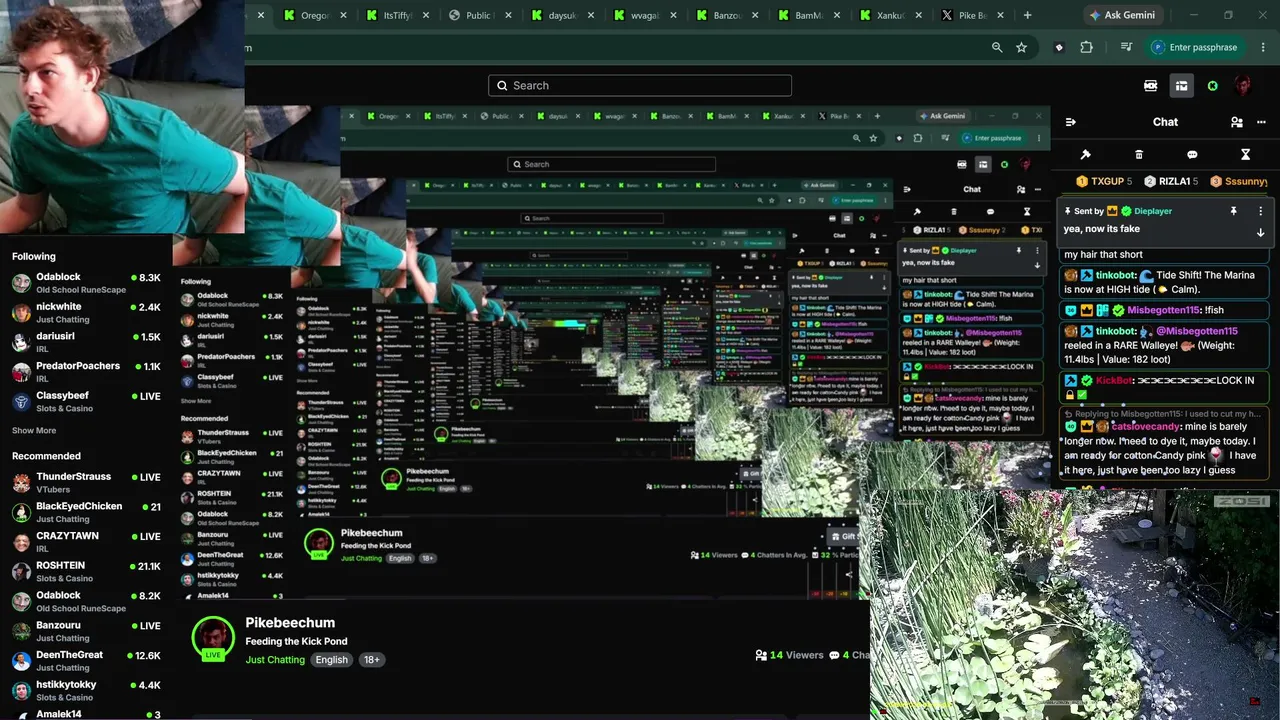Viewport: 1280px width, 720px height.
Task: Click the large 14 Viewers count under the stream
Action: point(789,655)
